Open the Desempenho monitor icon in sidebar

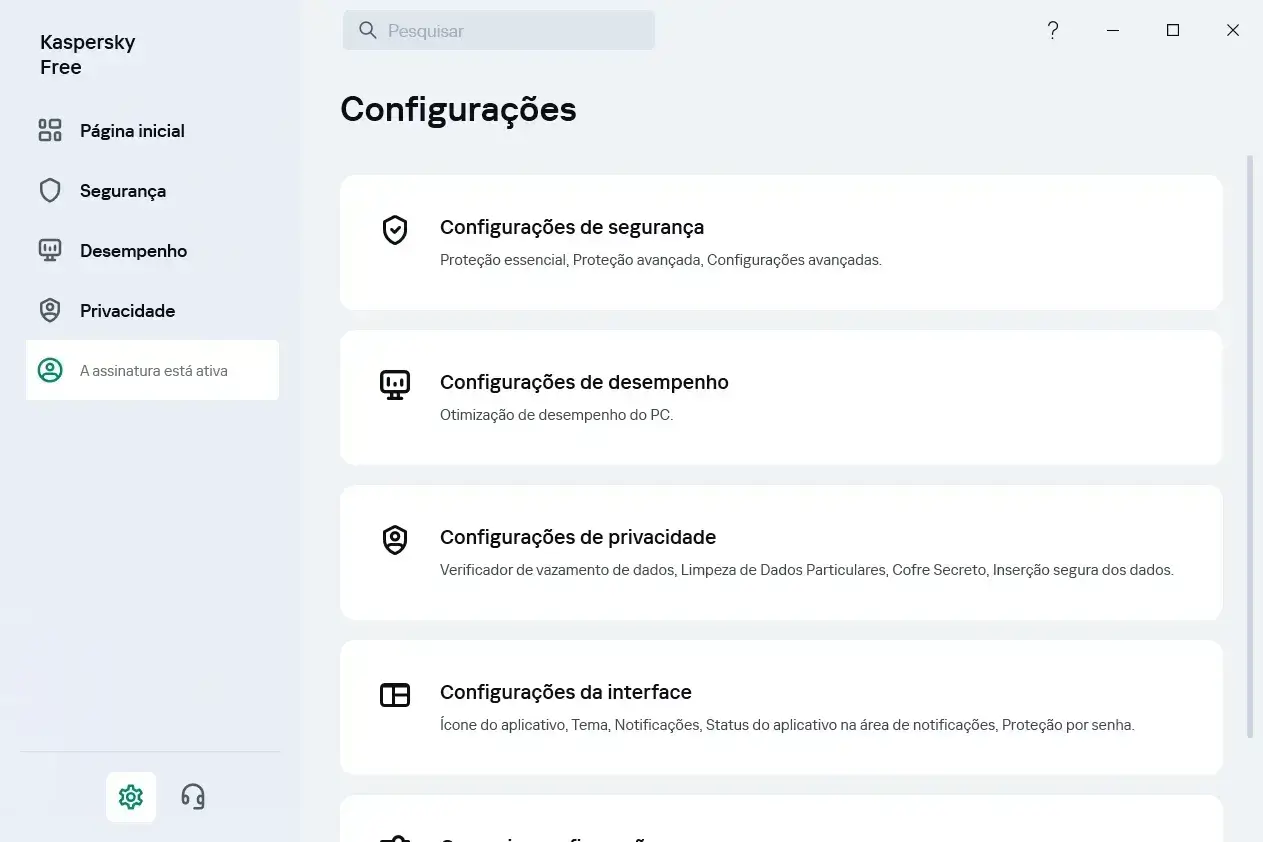(x=50, y=250)
